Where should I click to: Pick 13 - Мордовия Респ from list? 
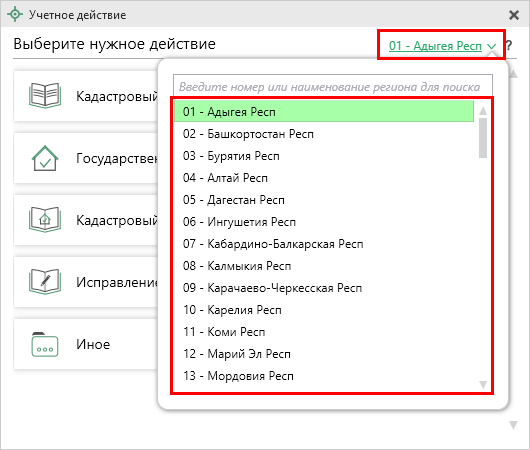(324, 376)
